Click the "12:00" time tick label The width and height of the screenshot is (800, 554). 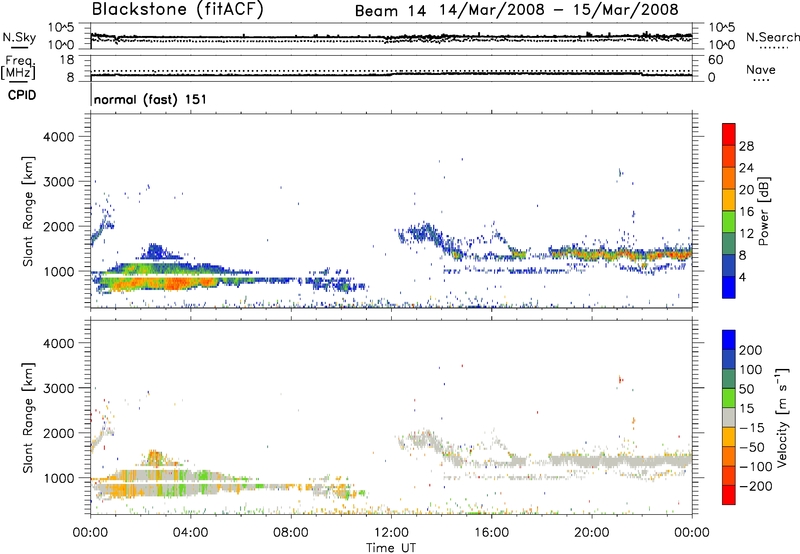[x=391, y=533]
